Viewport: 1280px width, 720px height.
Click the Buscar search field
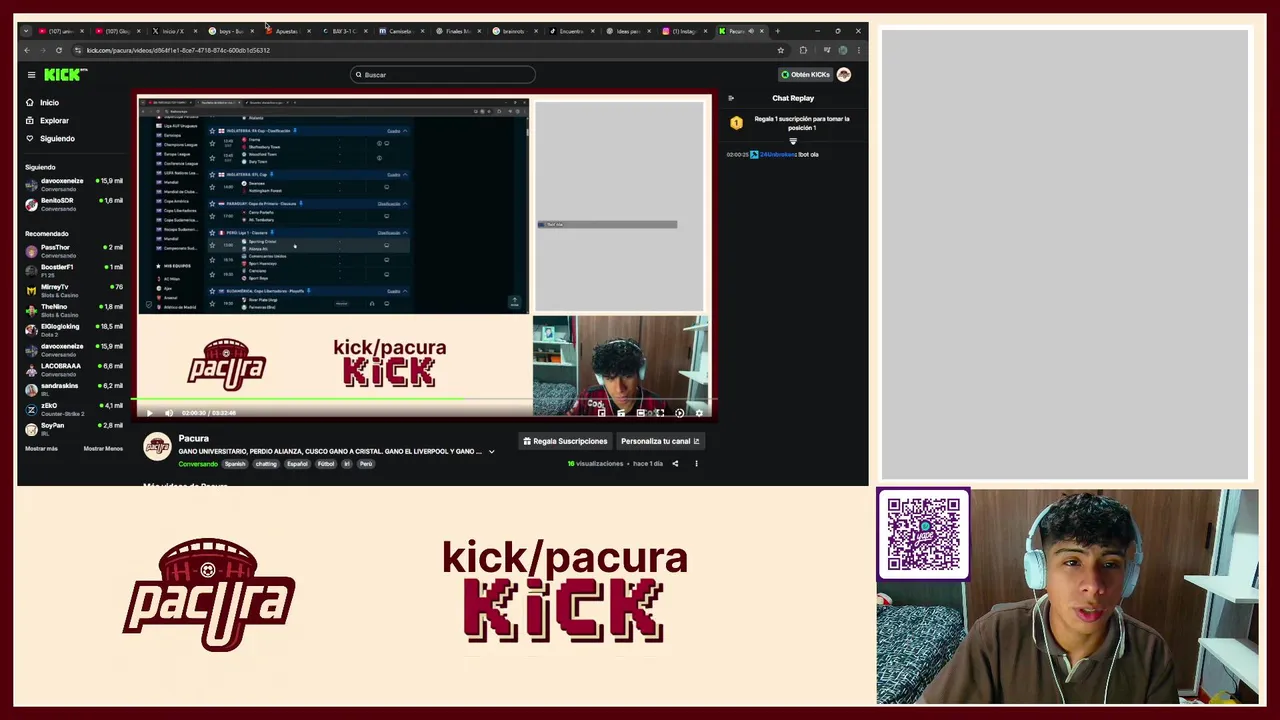pyautogui.click(x=443, y=75)
